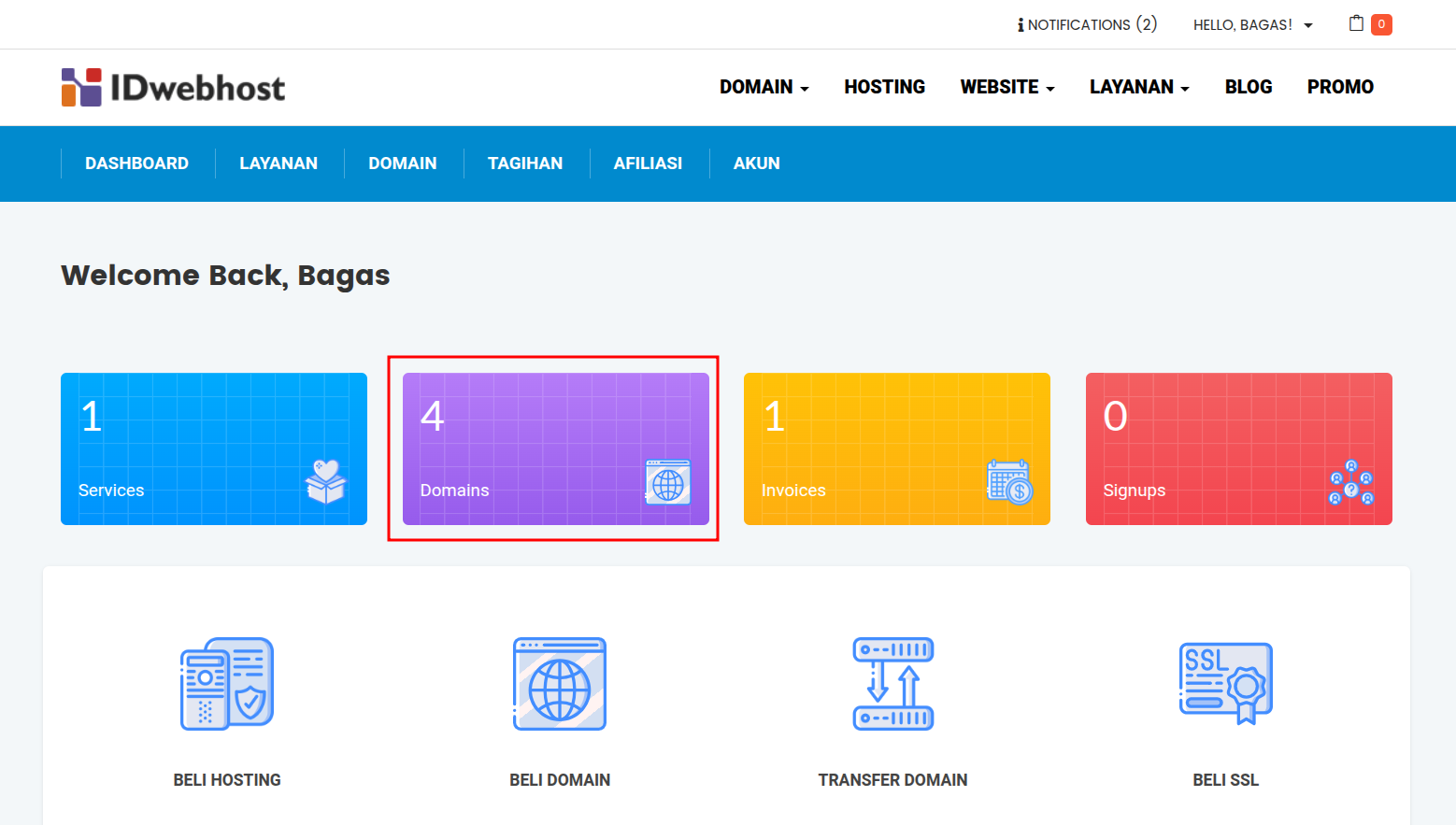Click the Domains count number 4
This screenshot has height=825, width=1456.
coord(432,416)
